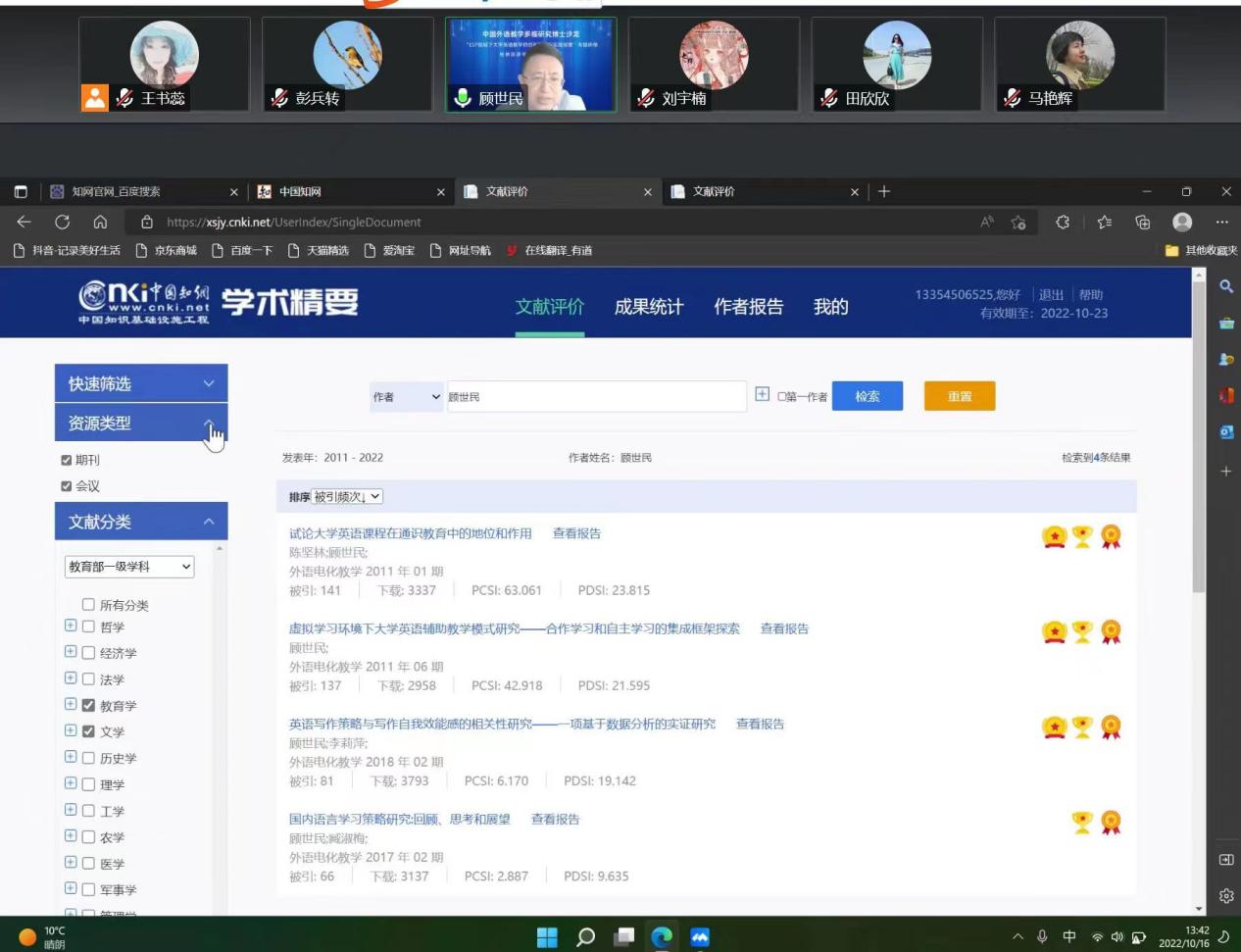Screen dimensions: 1241x952
Task: Go to browser home page icon
Action: [x=100, y=223]
